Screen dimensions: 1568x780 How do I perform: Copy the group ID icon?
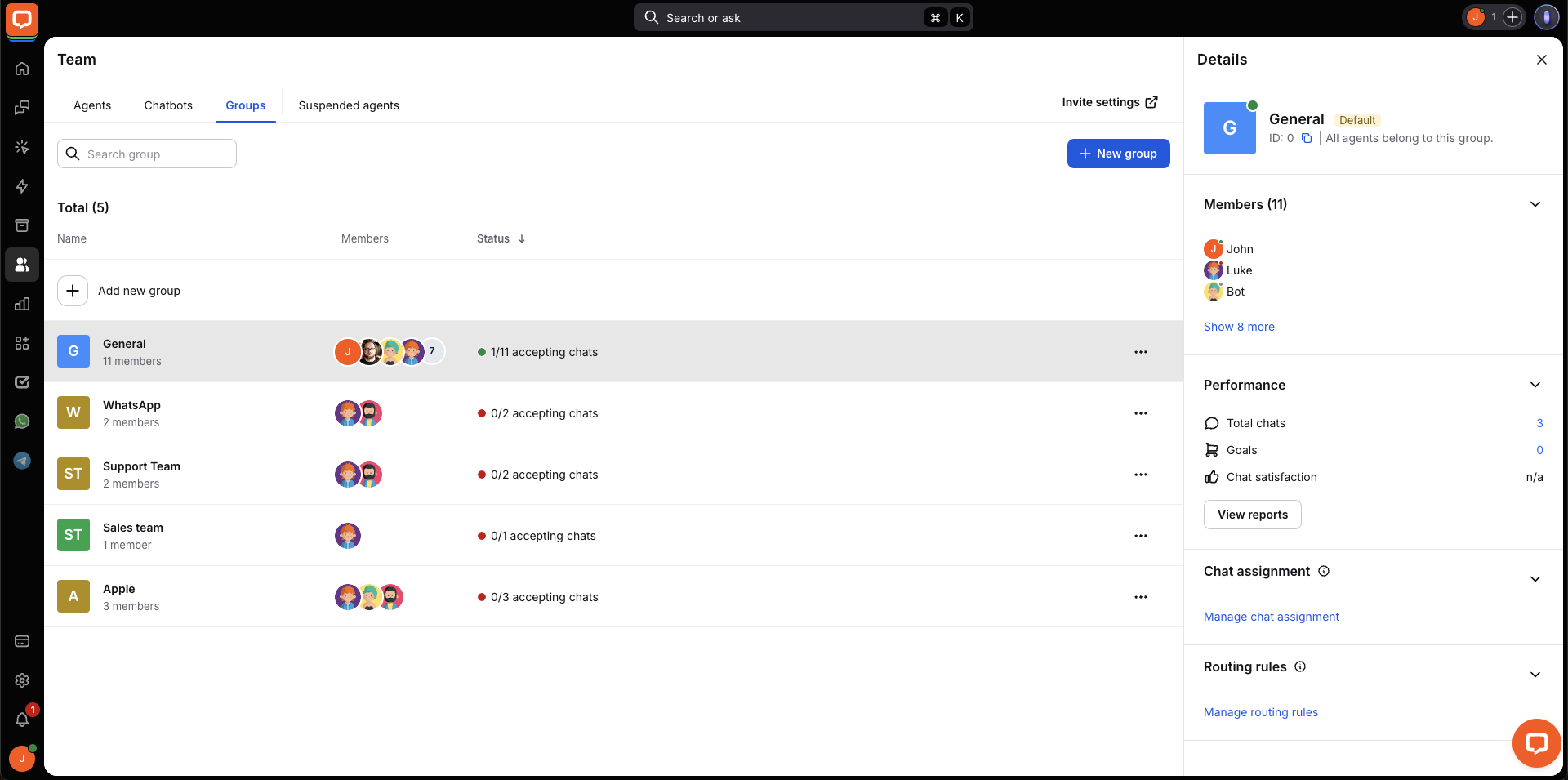point(1307,138)
